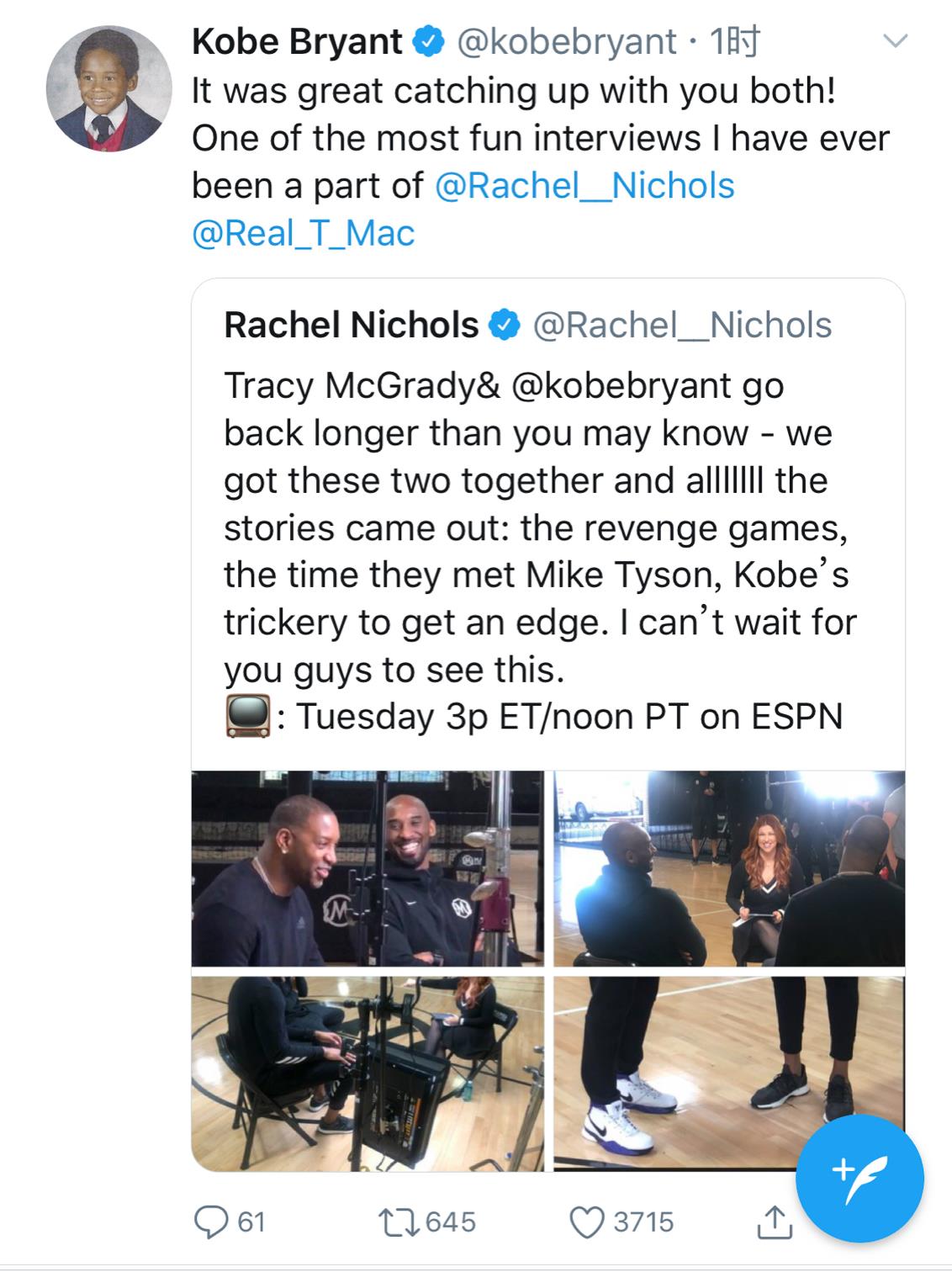
Task: Tap the share upload icon
Action: 774,1222
